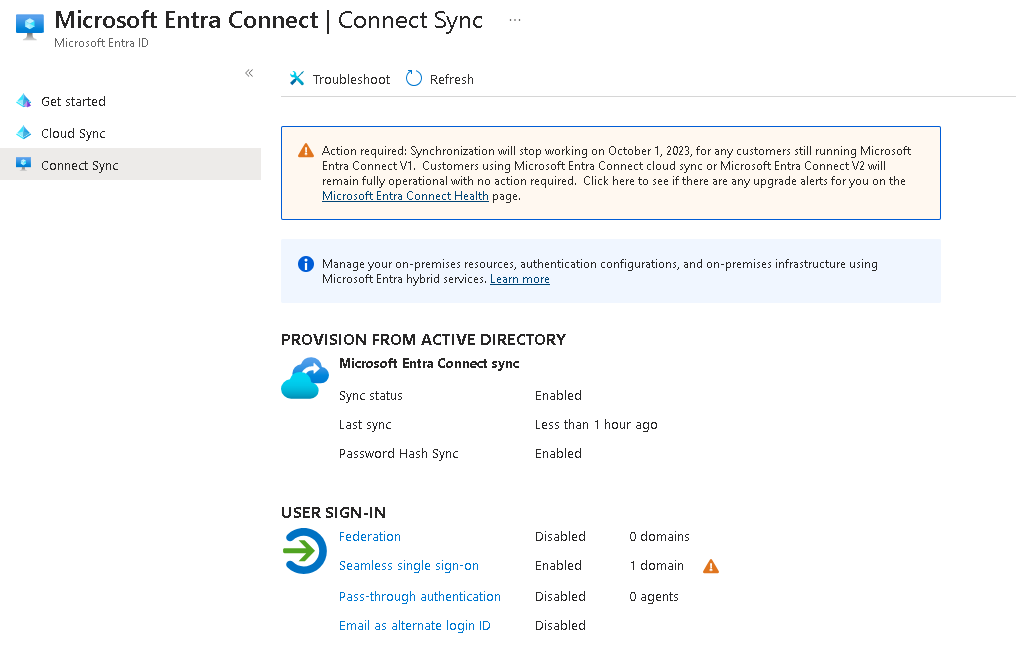The height and width of the screenshot is (661, 1016).
Task: Open Pass-through authentication link
Action: (420, 596)
